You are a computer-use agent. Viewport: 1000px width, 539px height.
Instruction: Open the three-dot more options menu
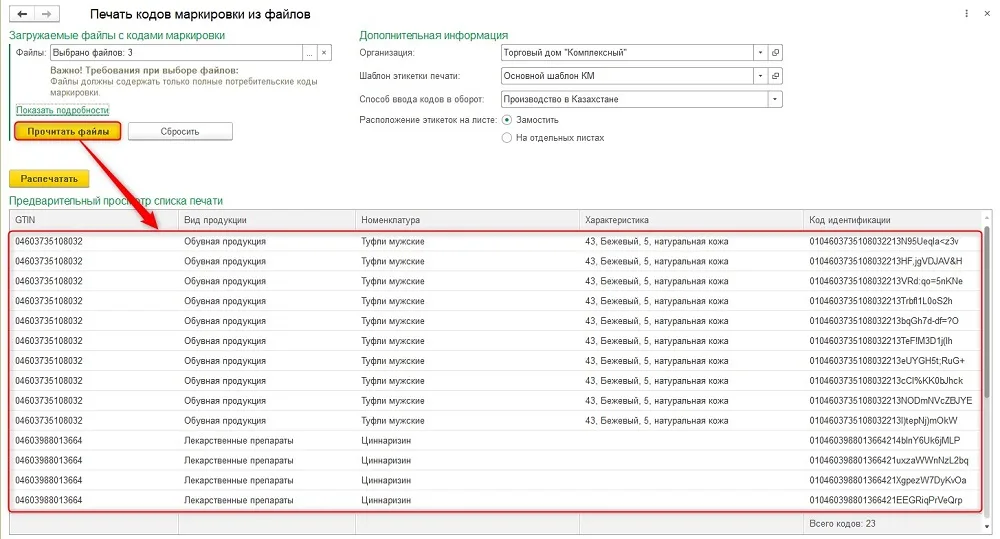point(966,13)
